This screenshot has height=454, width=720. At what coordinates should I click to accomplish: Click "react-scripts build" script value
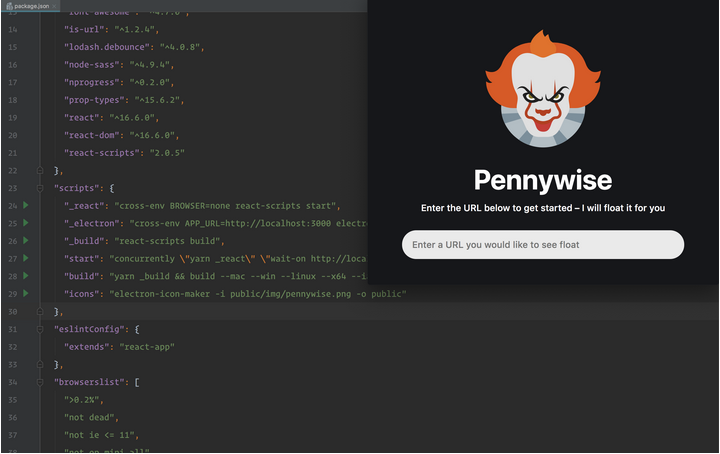point(166,241)
